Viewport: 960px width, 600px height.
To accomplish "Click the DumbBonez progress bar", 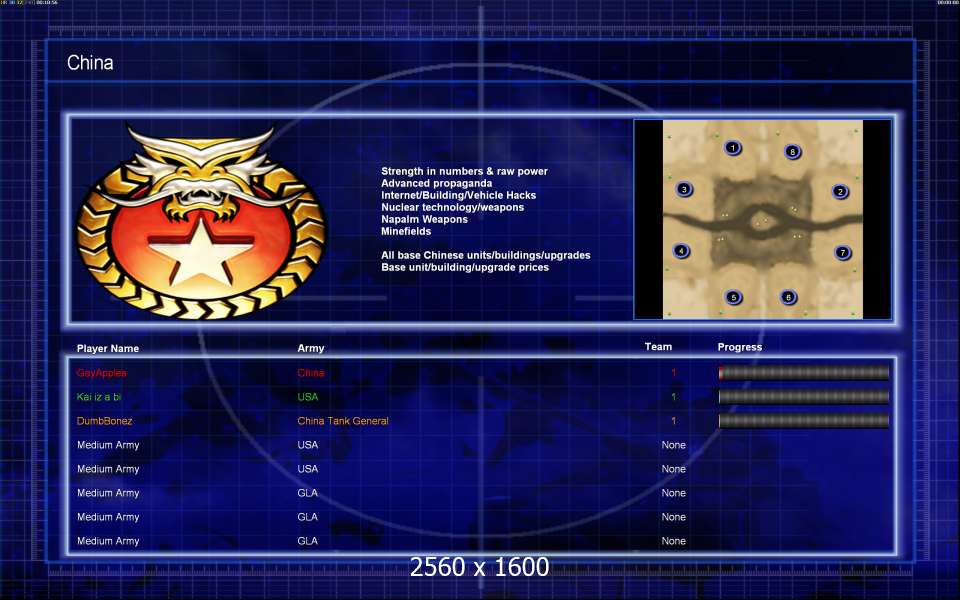I will (804, 421).
